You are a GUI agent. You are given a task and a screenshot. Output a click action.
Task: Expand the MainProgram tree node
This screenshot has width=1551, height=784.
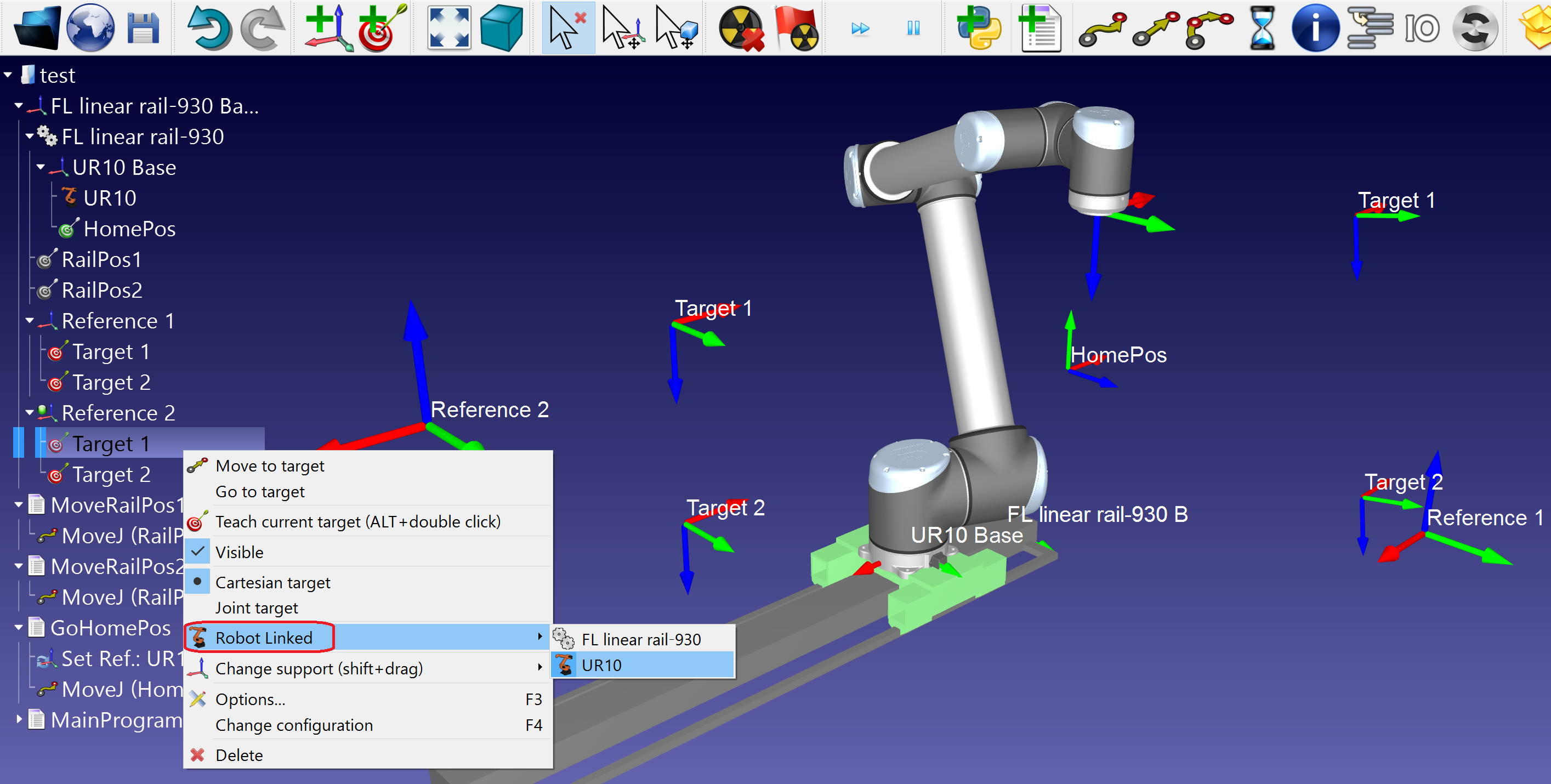pos(19,719)
